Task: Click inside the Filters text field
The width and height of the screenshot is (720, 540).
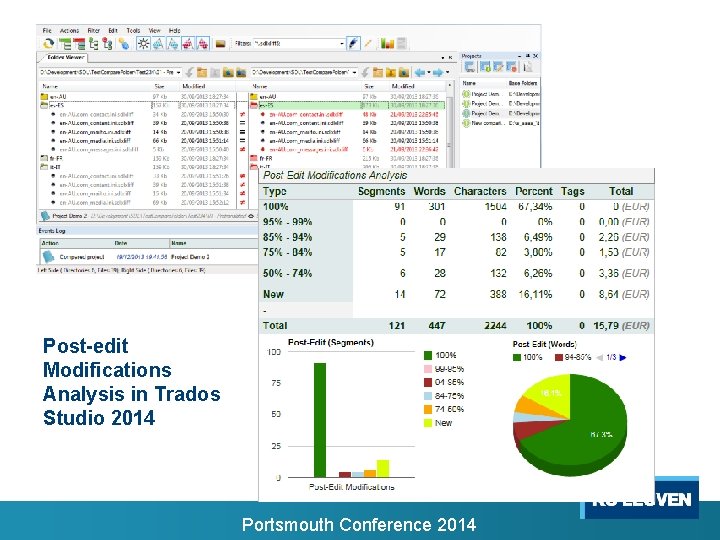Action: click(x=296, y=44)
